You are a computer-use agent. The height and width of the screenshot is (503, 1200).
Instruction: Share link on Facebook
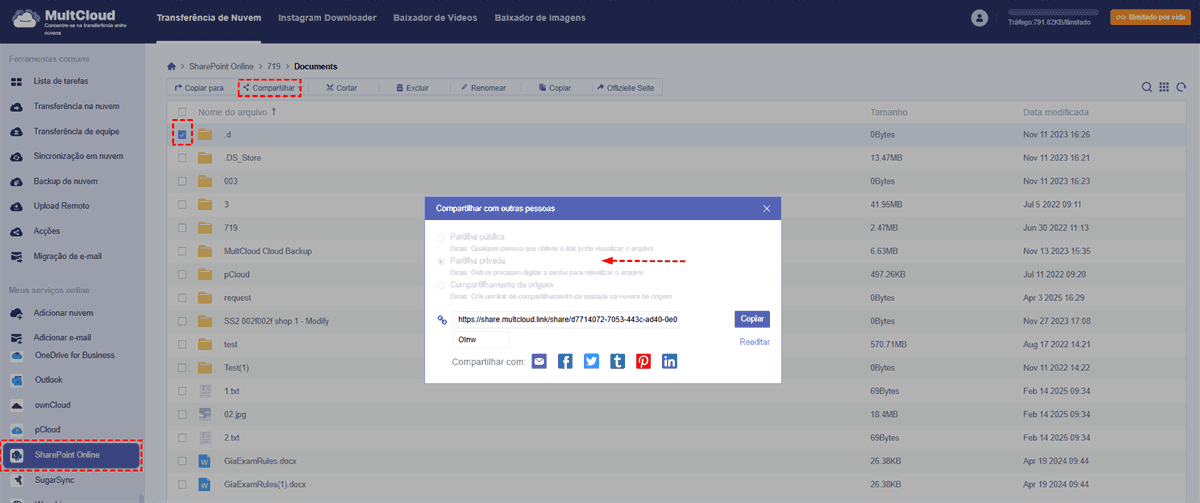coord(566,361)
